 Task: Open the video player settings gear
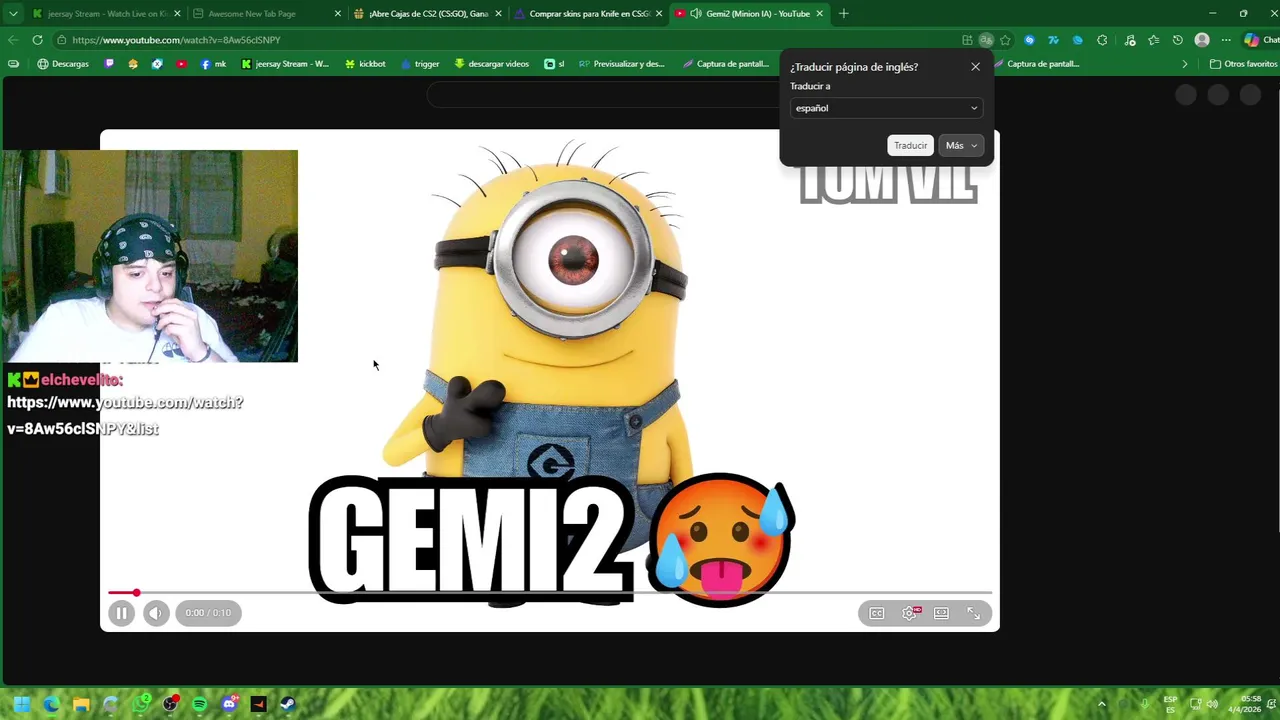point(910,613)
